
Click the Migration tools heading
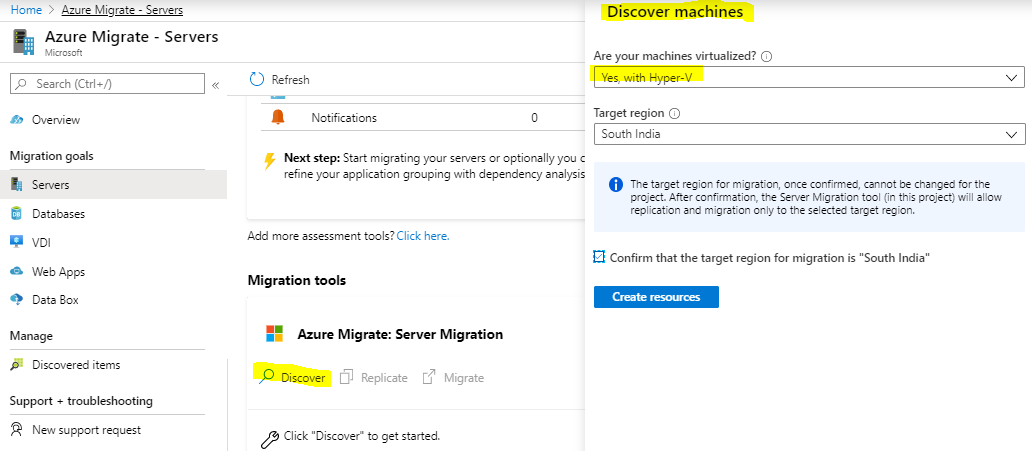296,280
